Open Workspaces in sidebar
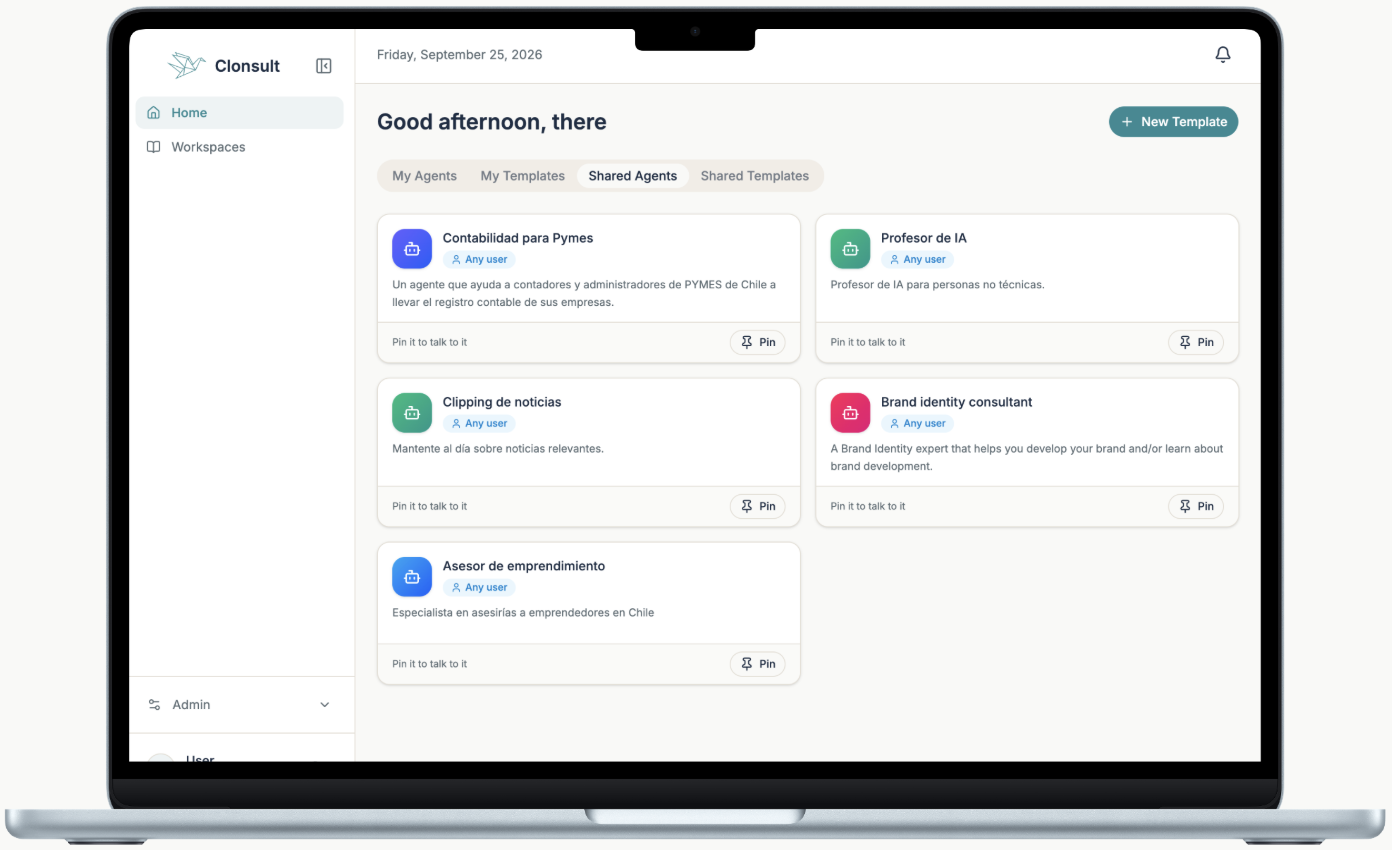 tap(240, 147)
